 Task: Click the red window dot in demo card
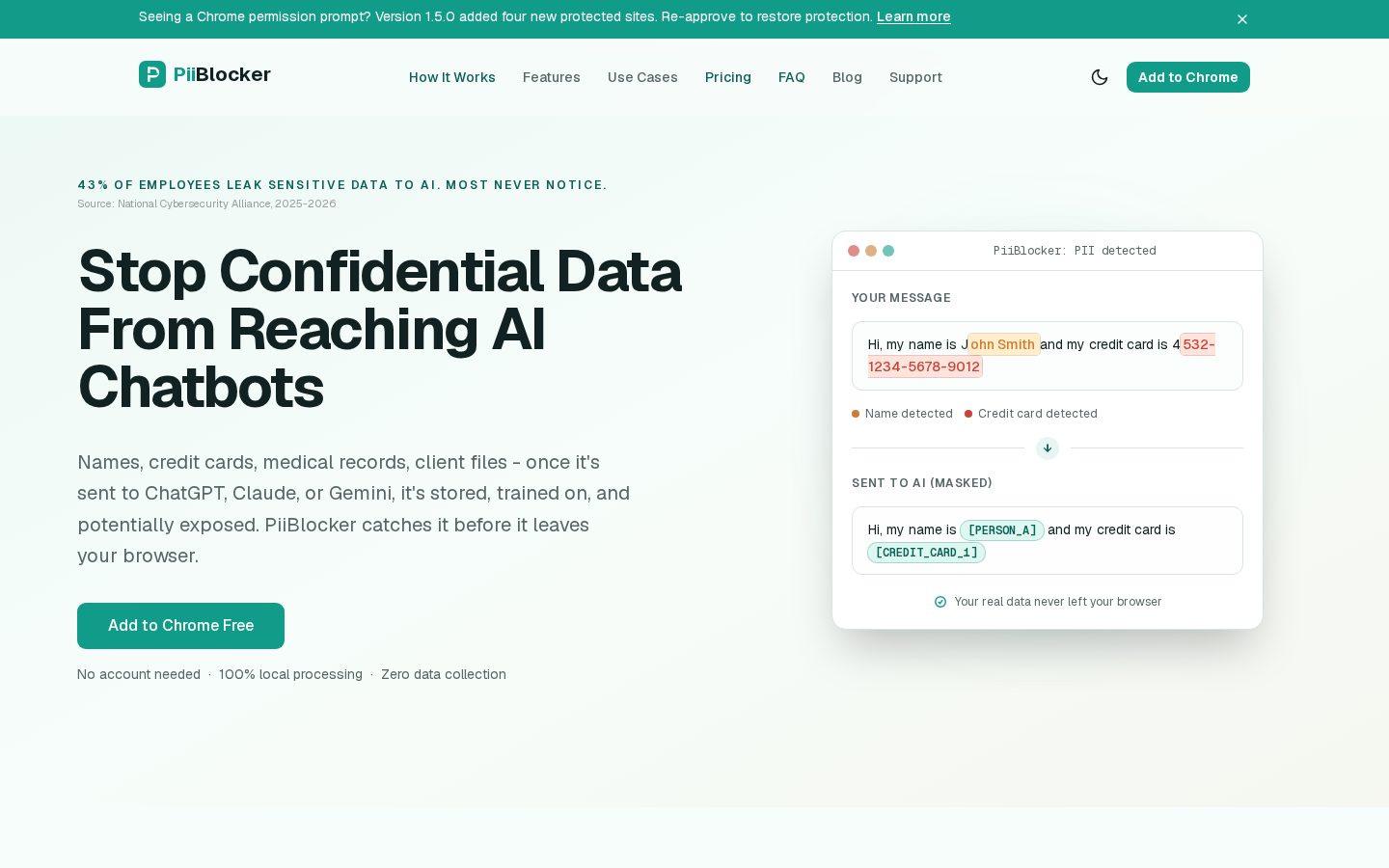point(854,251)
